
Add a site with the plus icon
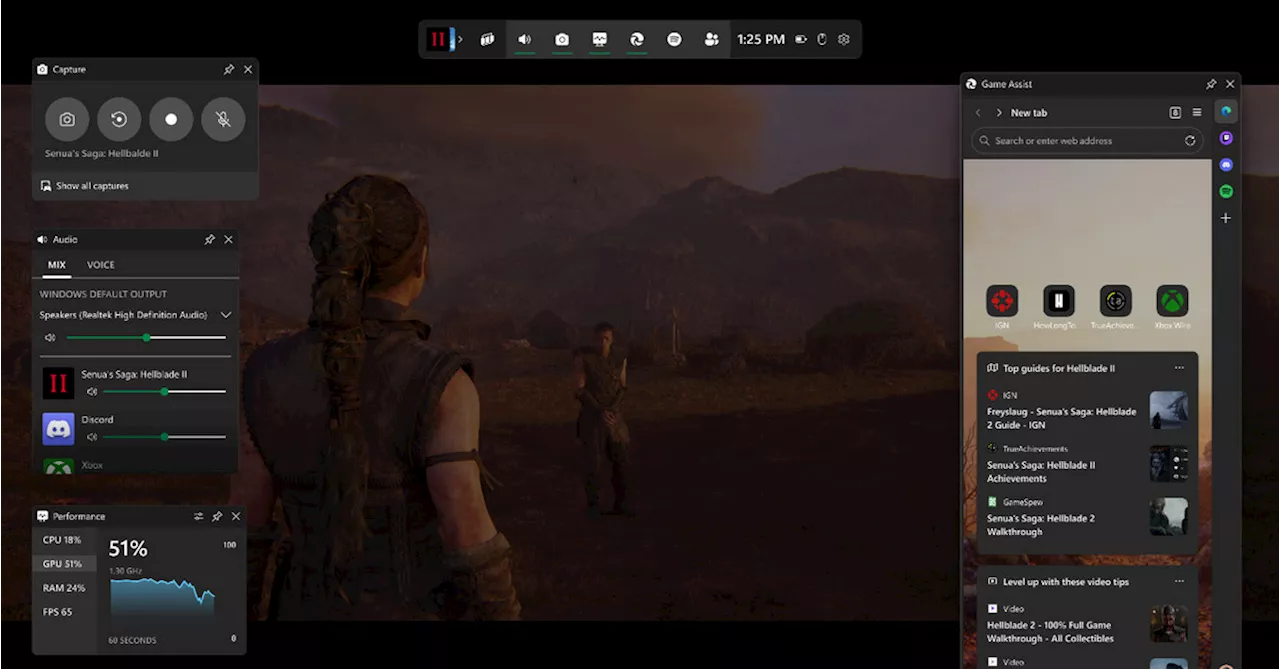[x=1226, y=218]
